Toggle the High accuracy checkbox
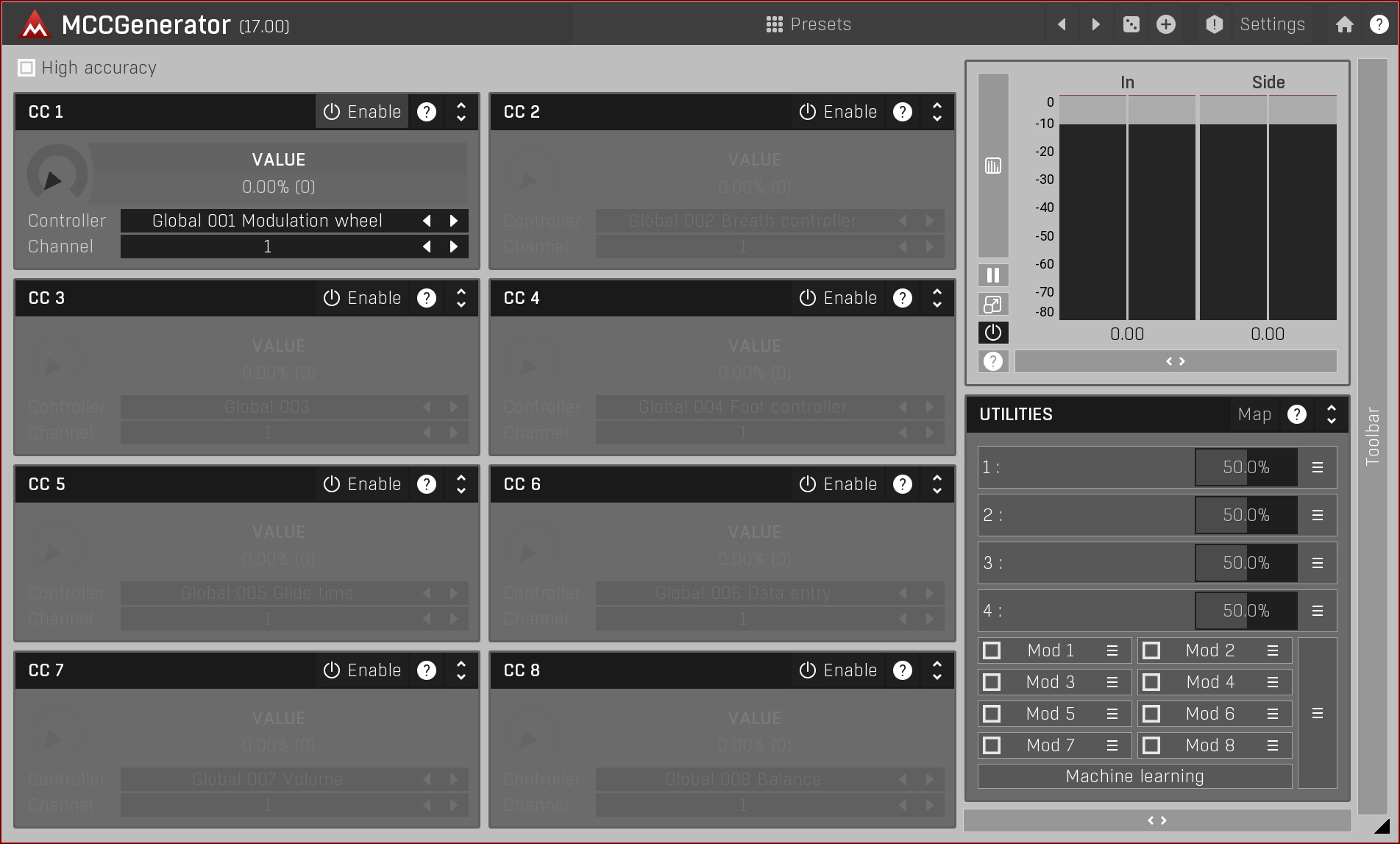The height and width of the screenshot is (844, 1400). (x=26, y=68)
